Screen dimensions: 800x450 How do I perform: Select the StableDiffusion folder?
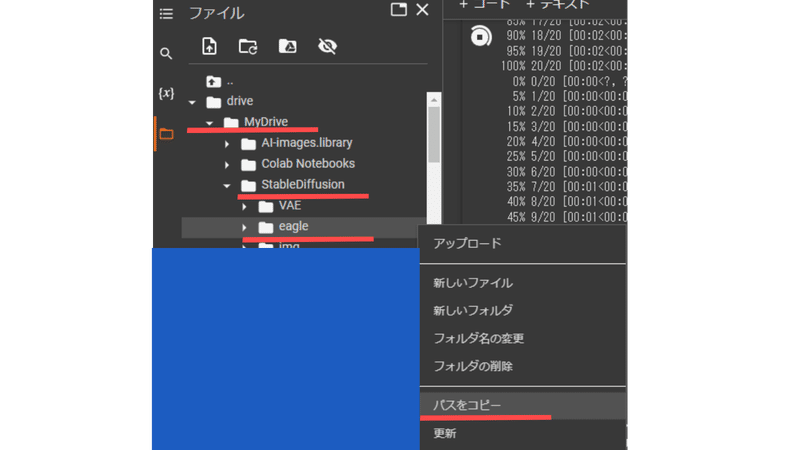303,185
